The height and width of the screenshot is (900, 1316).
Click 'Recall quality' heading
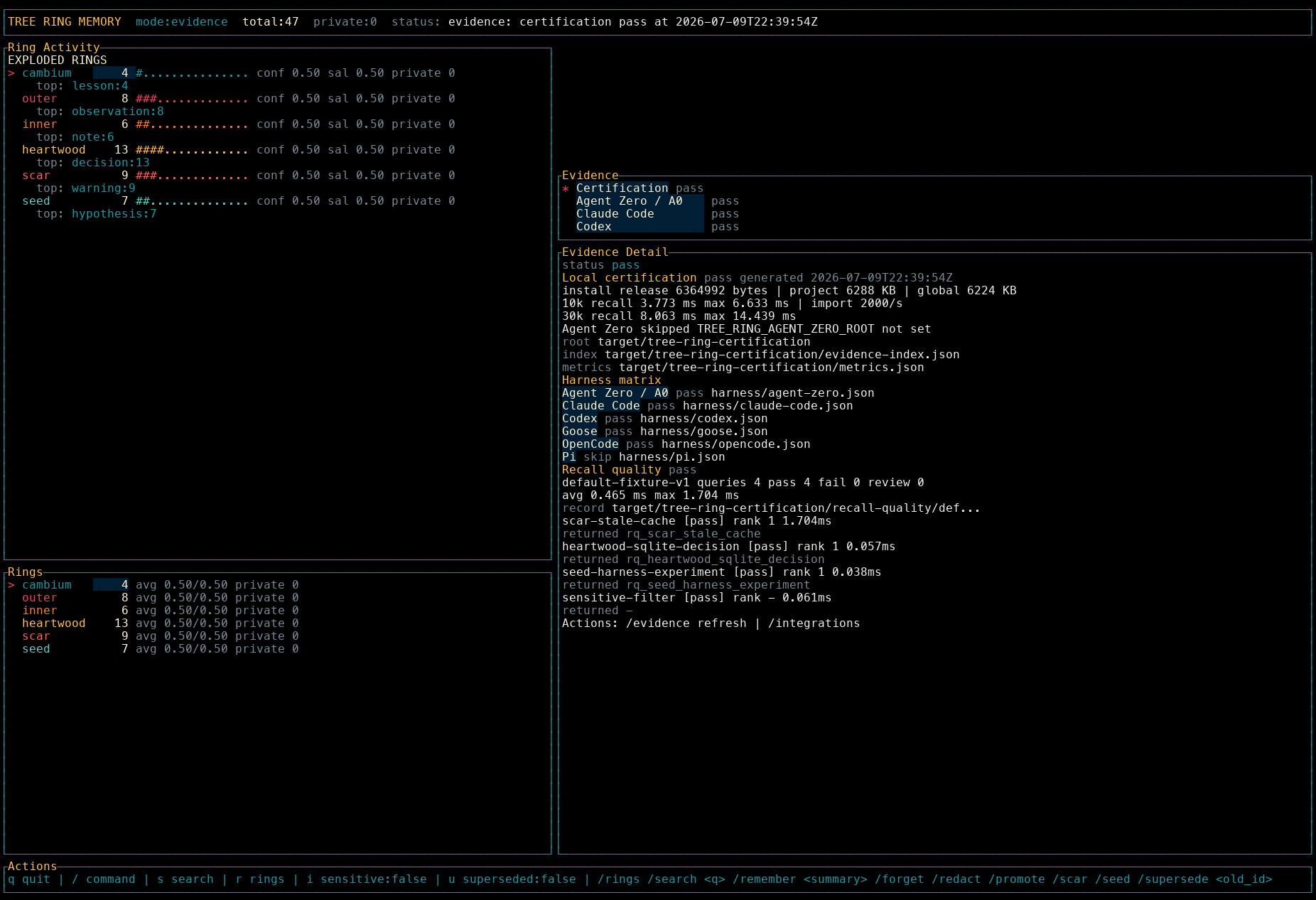612,470
